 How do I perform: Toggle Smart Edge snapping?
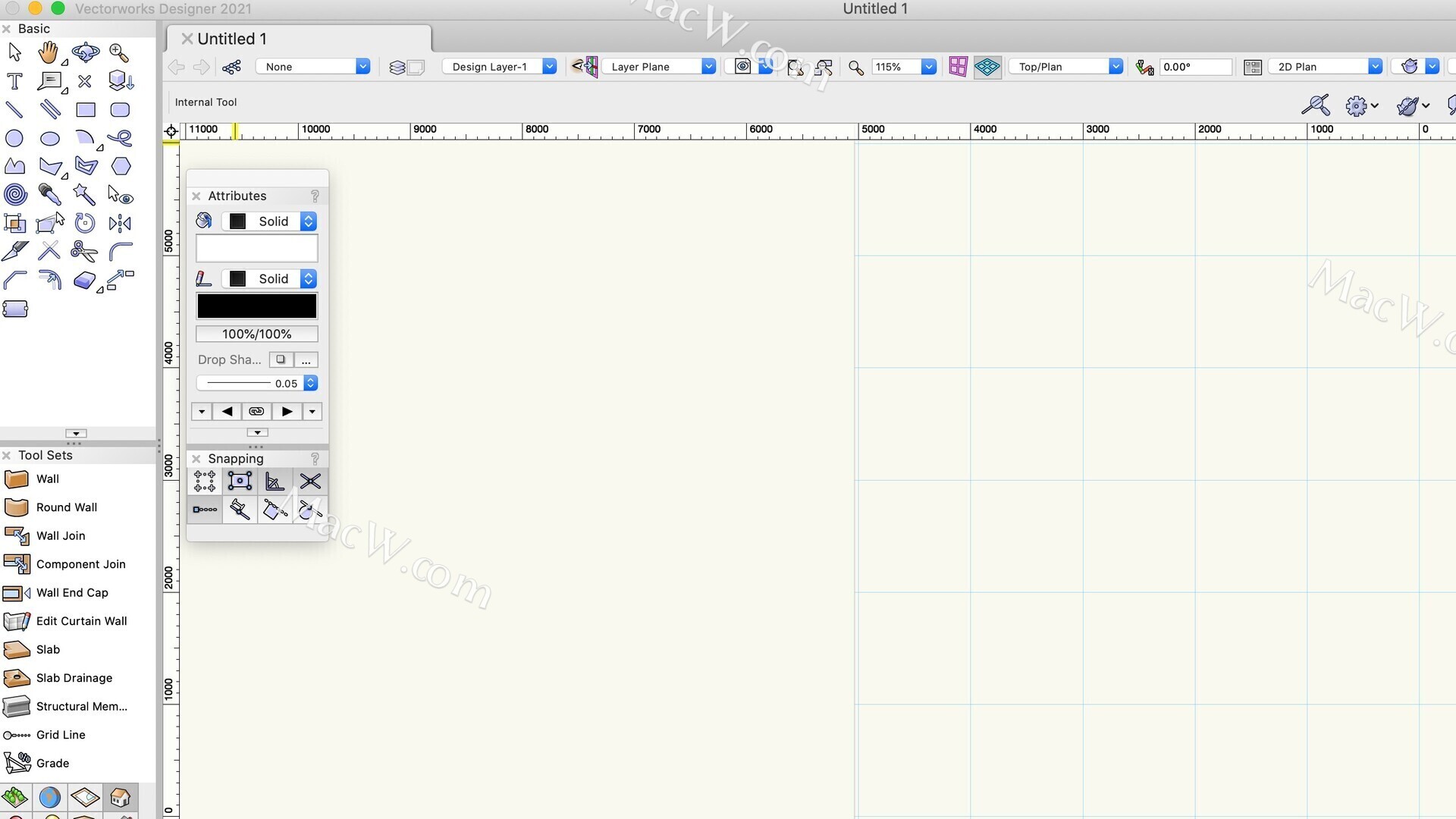pyautogui.click(x=275, y=510)
